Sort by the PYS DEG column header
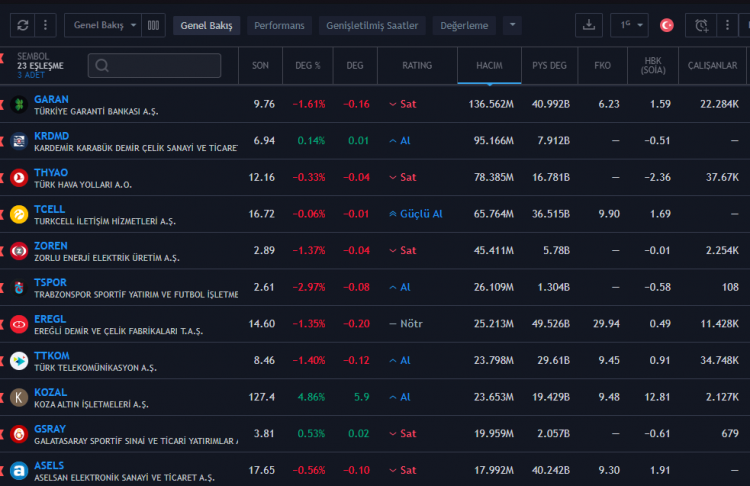Screen dimensions: 750x486 click(549, 66)
